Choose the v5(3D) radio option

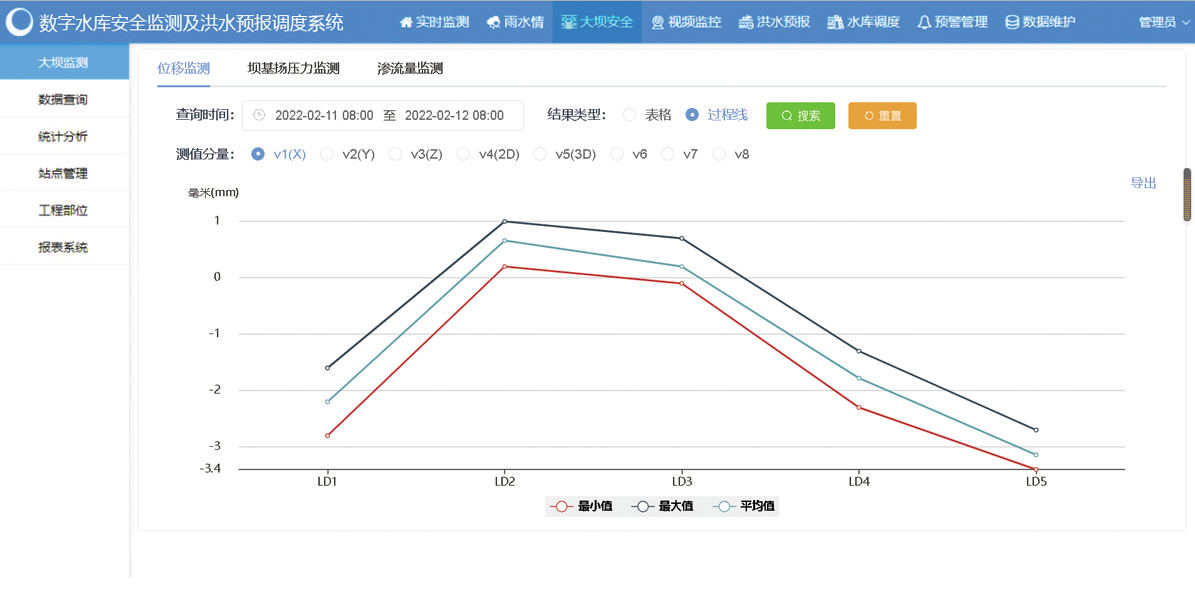540,154
